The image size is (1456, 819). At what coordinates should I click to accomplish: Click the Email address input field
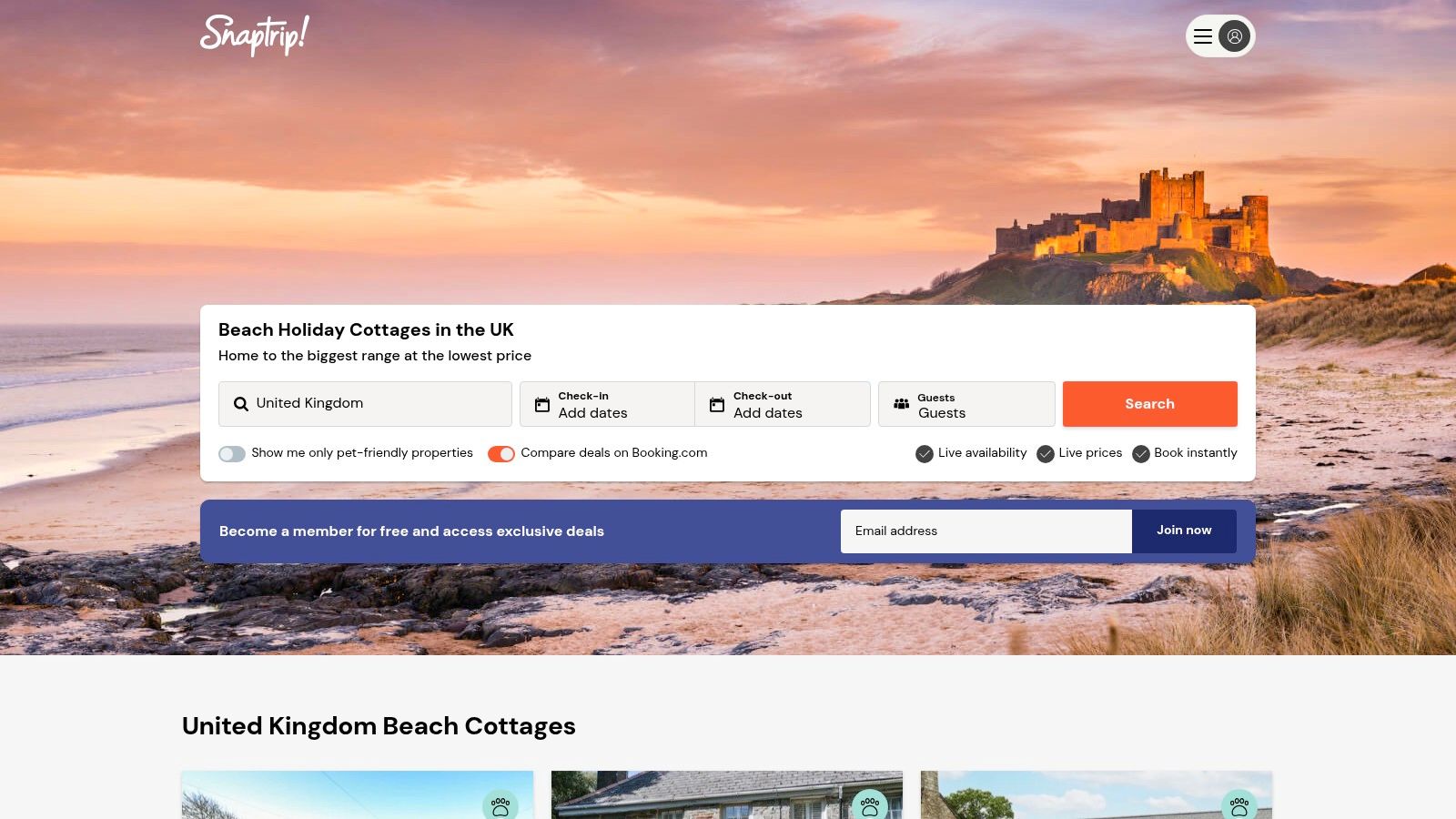click(x=986, y=531)
